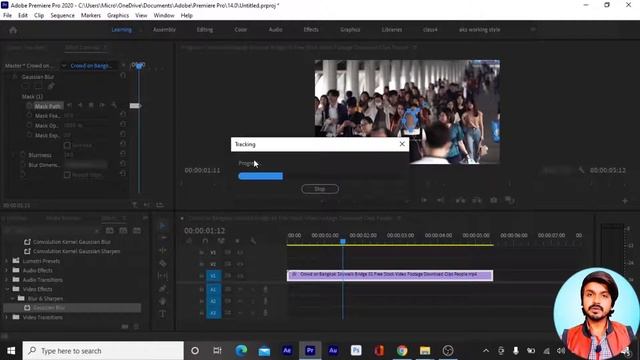Open Program Monitor button editor plus
The image size is (640, 360).
624,201
